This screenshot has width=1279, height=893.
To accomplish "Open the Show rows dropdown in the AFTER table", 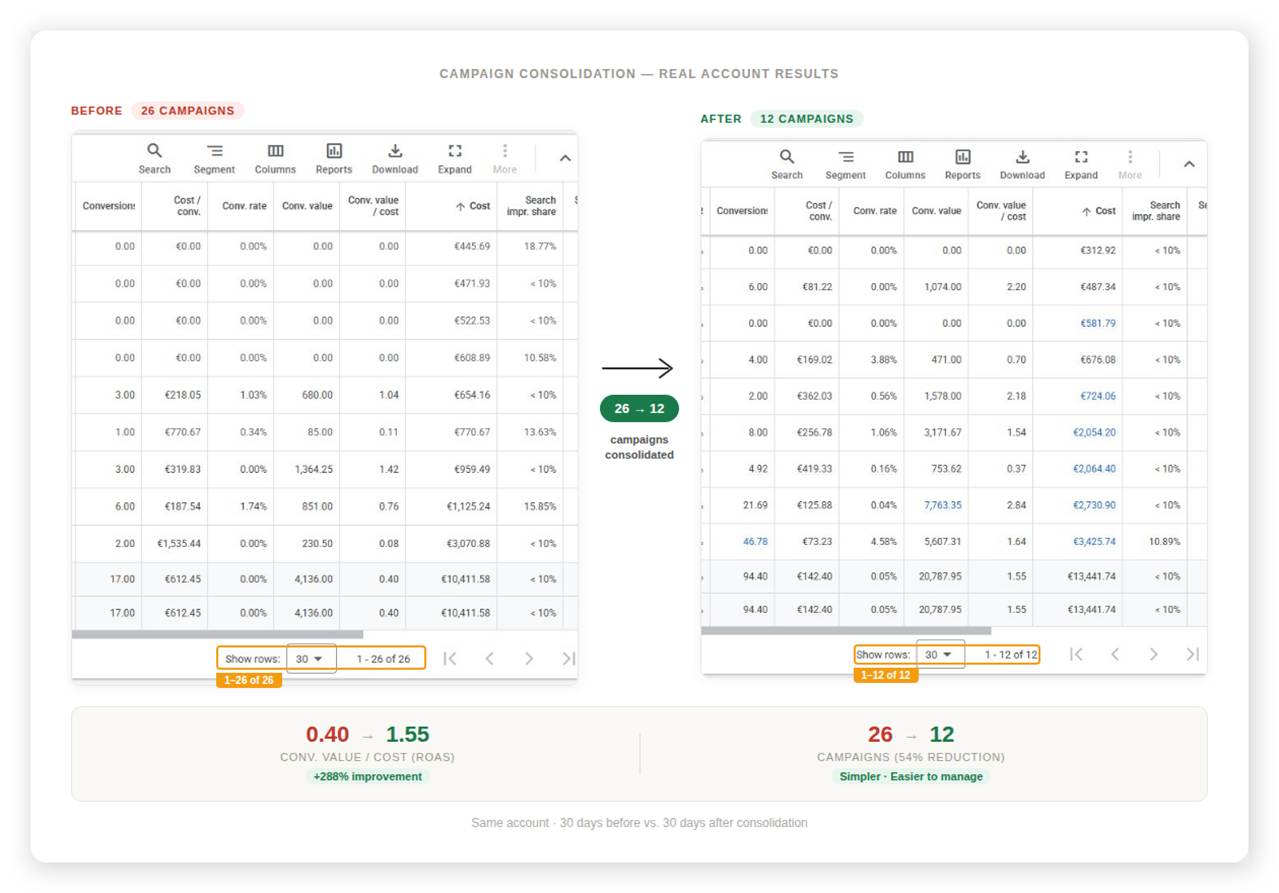I will 938,654.
